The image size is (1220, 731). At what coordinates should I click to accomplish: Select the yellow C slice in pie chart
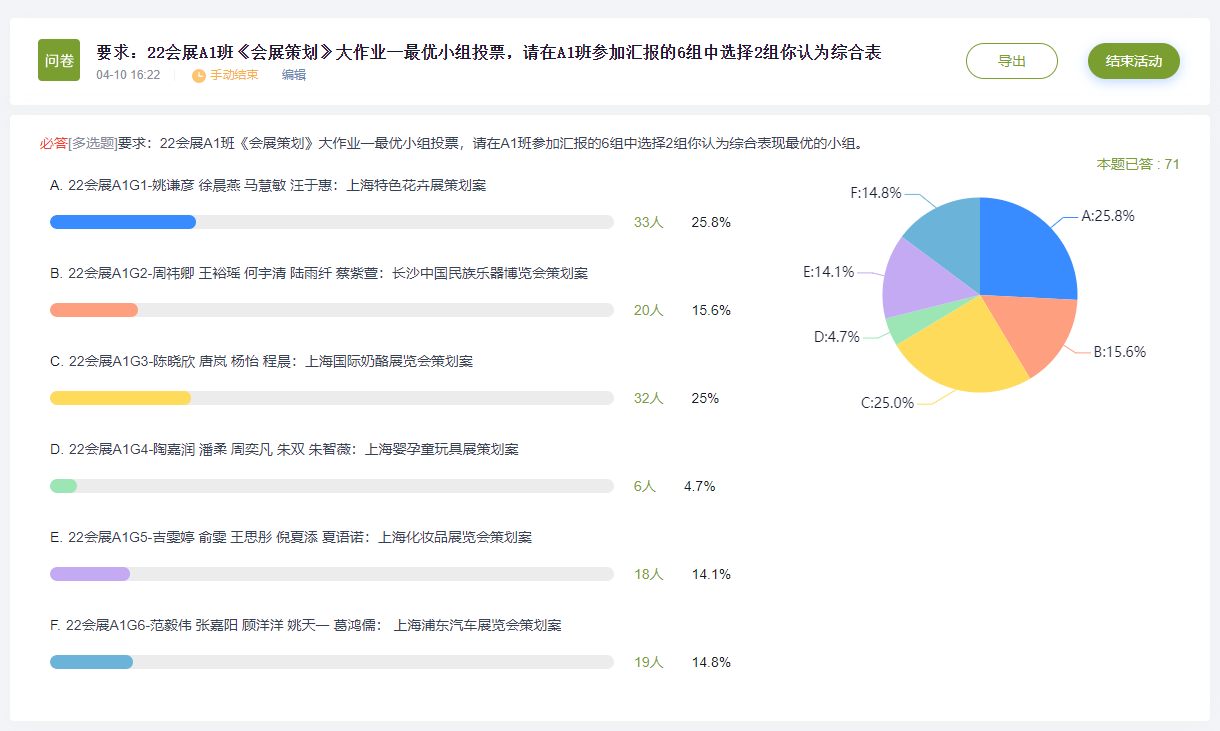tap(965, 350)
